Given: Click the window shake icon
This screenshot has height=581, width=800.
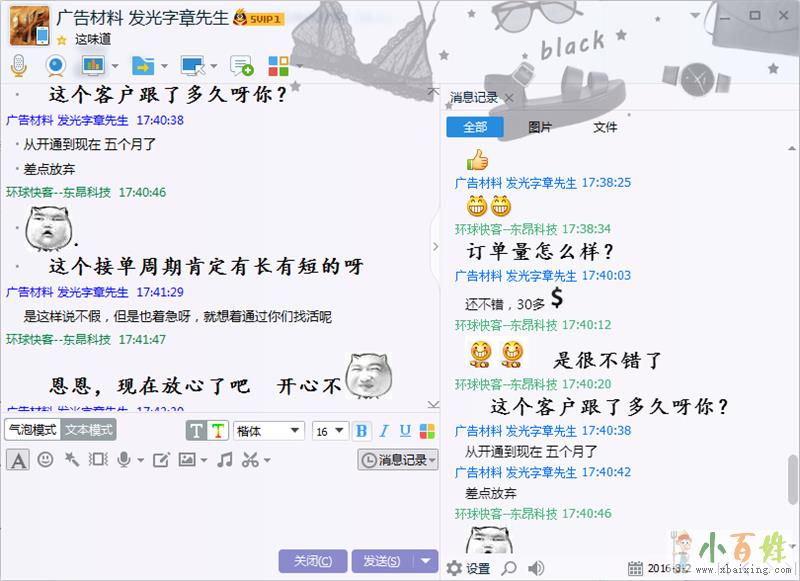Looking at the screenshot, I should pyautogui.click(x=98, y=460).
